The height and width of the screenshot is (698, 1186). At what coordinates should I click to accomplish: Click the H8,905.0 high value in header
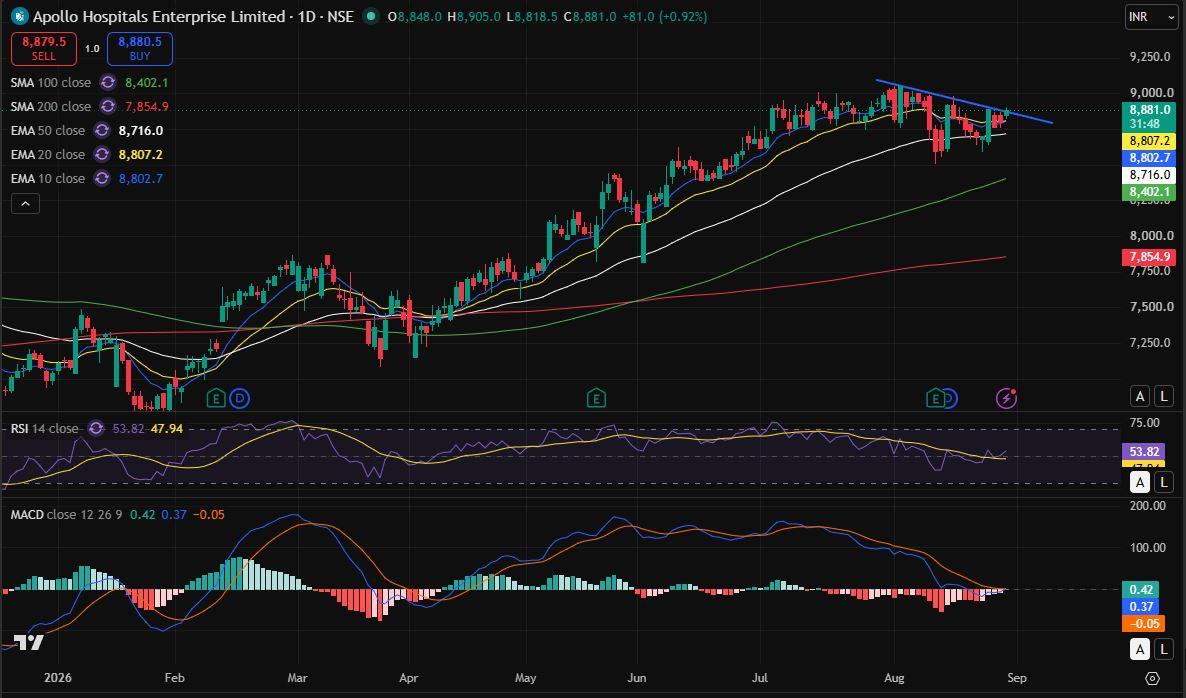[474, 16]
